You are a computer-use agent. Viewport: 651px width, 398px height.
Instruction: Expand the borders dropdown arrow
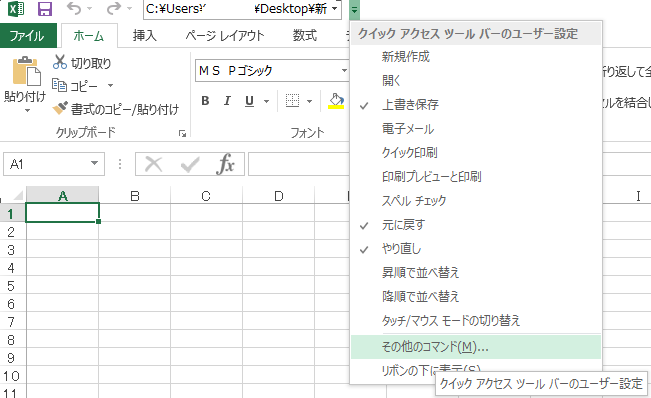pyautogui.click(x=309, y=101)
